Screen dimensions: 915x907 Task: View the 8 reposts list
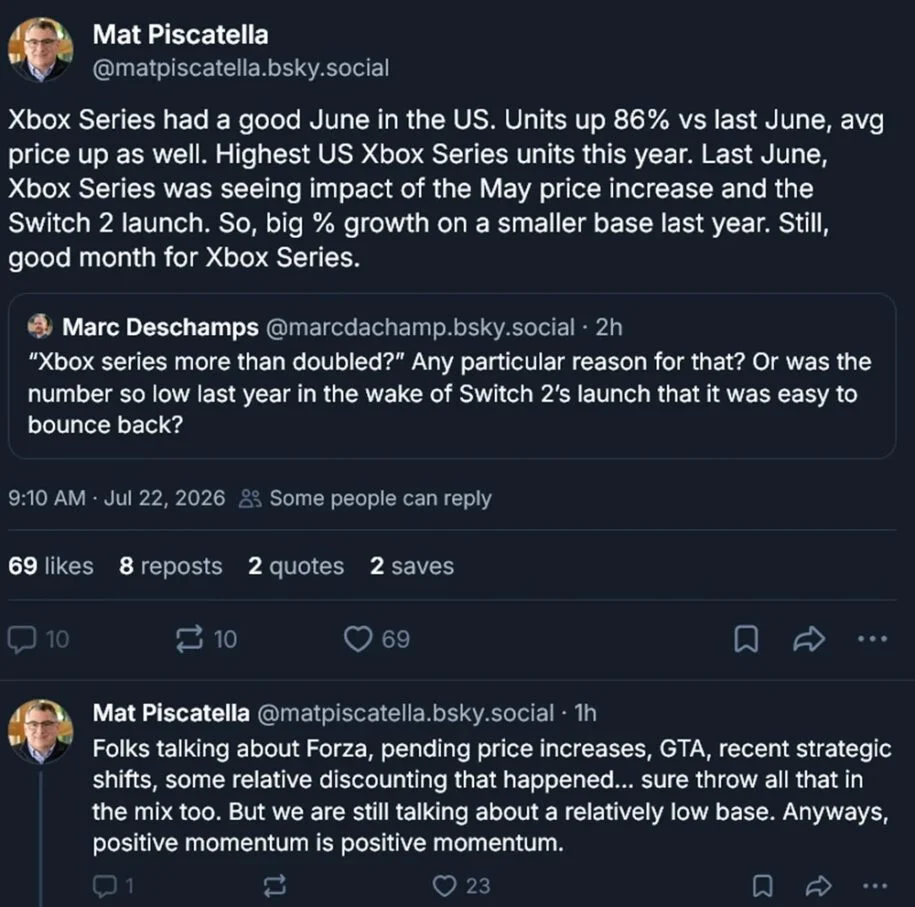tap(170, 566)
